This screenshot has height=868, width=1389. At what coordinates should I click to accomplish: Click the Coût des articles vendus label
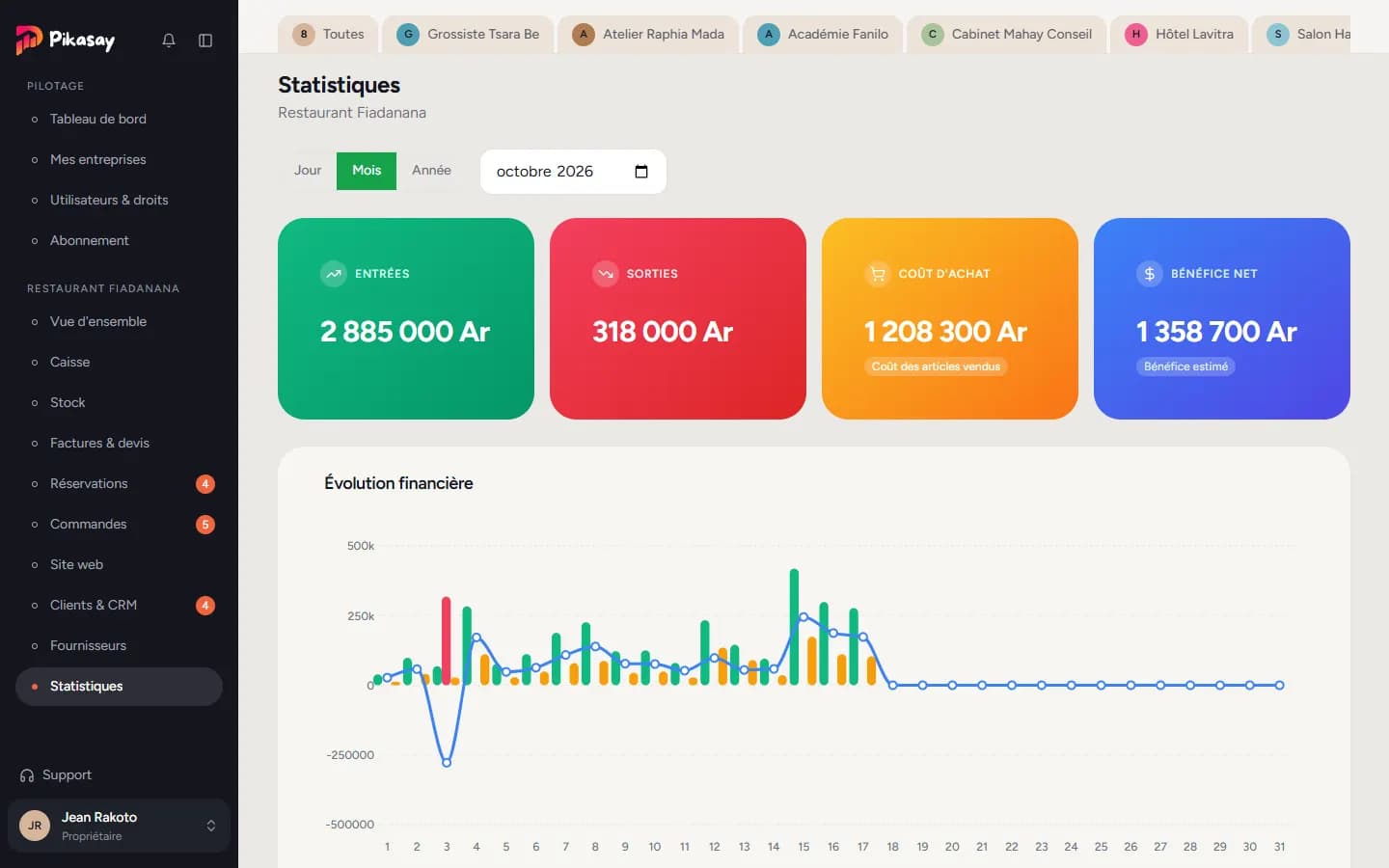936,366
